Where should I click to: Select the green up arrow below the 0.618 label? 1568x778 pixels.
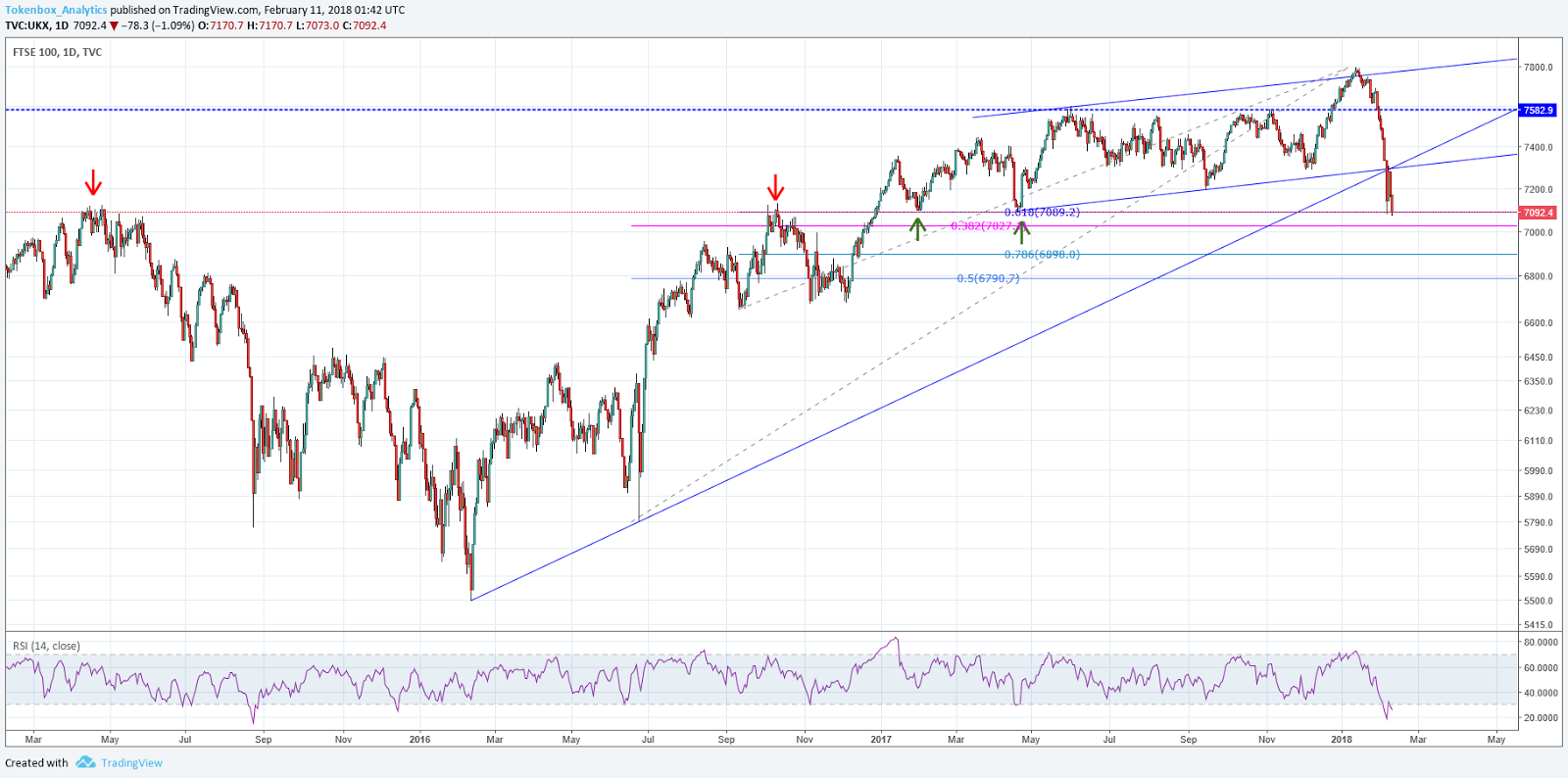pos(1022,232)
